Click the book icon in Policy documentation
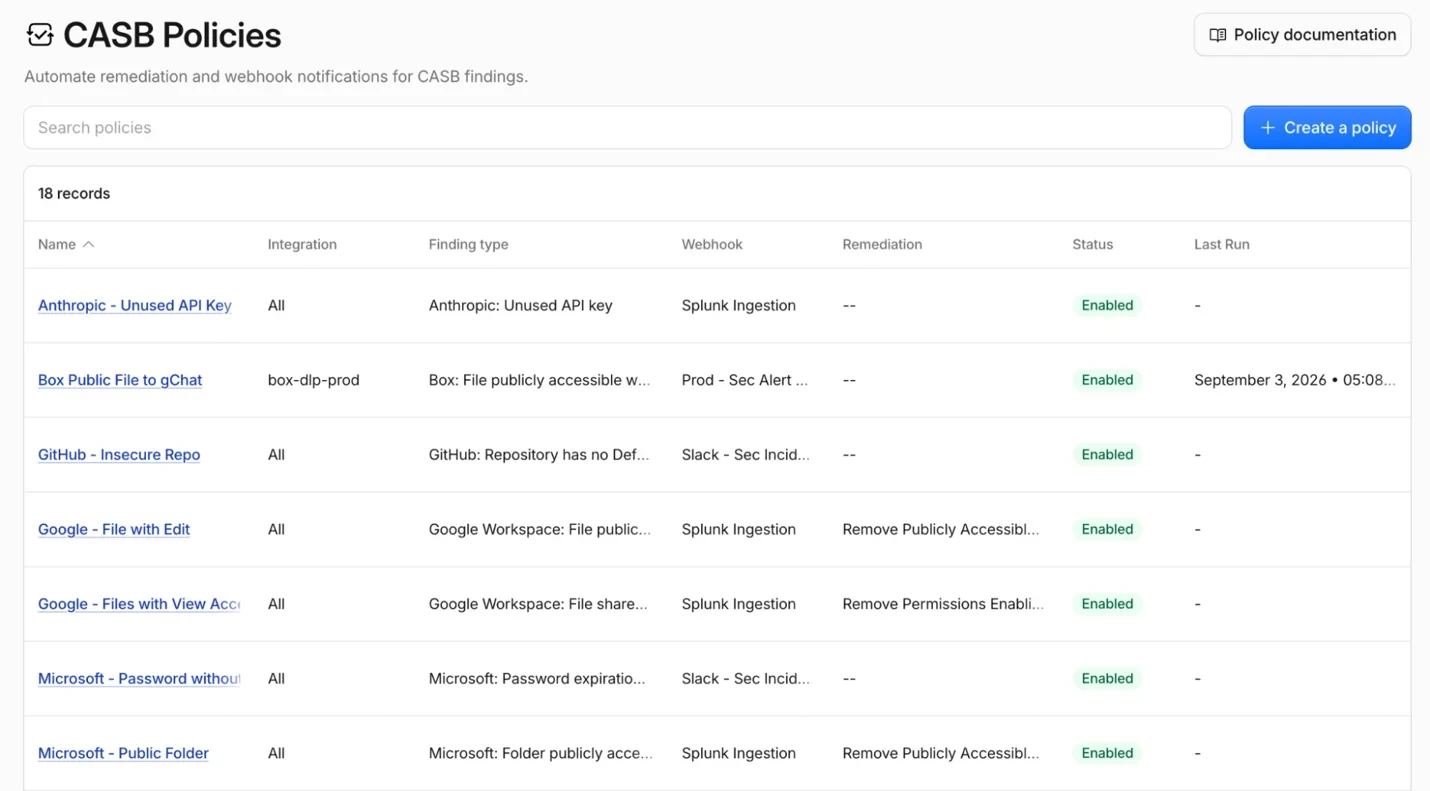 coord(1217,35)
